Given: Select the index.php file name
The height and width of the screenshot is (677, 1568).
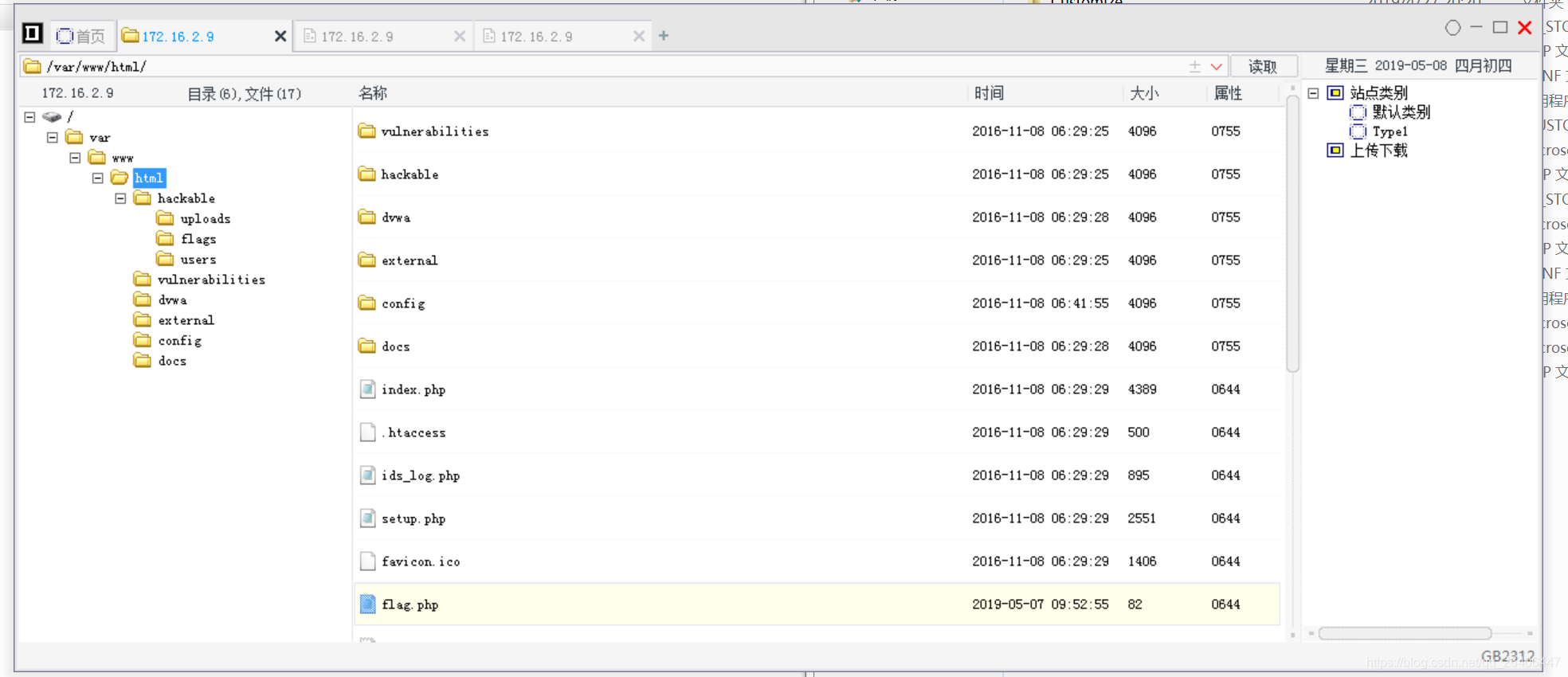Looking at the screenshot, I should coord(413,389).
